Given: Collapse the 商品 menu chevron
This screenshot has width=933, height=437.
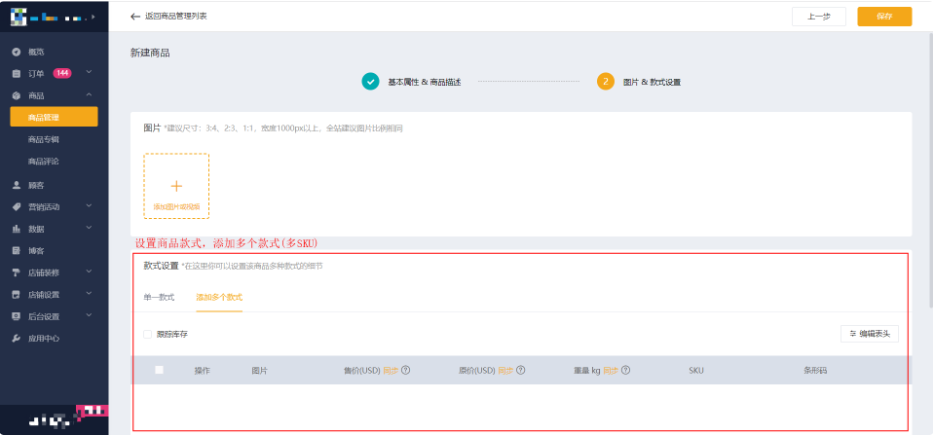Looking at the screenshot, I should [x=89, y=95].
